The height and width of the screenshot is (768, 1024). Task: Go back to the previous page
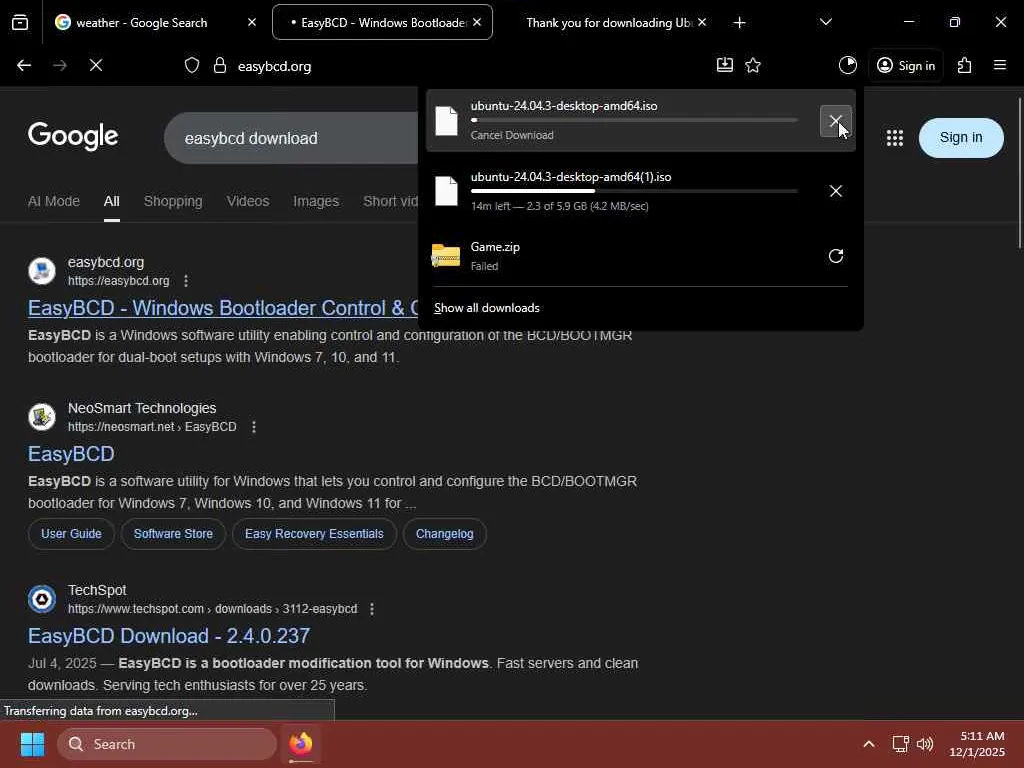(x=24, y=65)
